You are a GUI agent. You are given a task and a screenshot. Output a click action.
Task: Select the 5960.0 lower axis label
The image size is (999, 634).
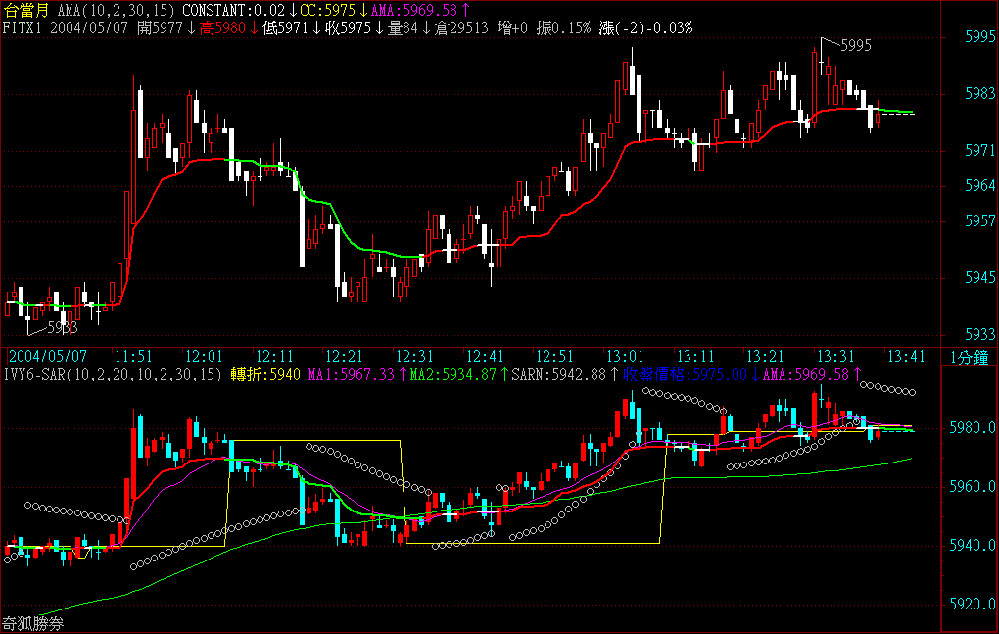coord(972,487)
